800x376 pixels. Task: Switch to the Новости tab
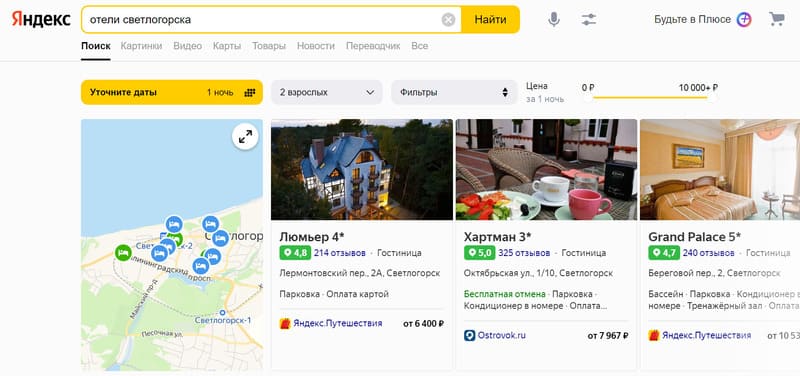pos(316,46)
